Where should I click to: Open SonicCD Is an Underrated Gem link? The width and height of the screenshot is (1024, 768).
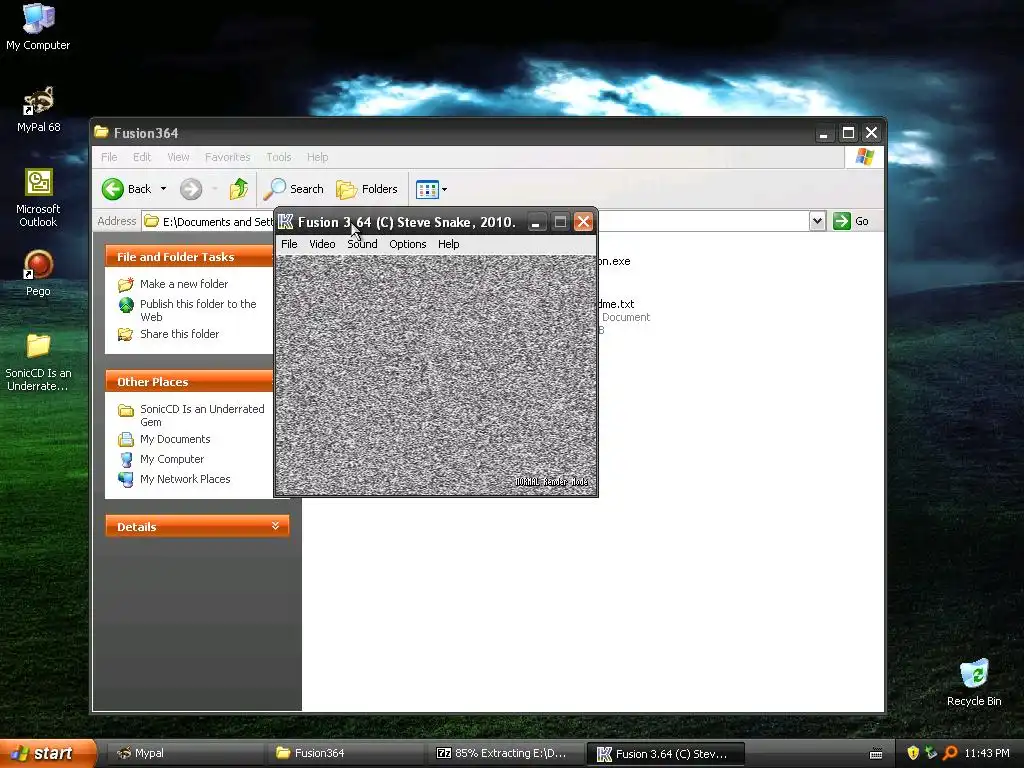[x=202, y=415]
